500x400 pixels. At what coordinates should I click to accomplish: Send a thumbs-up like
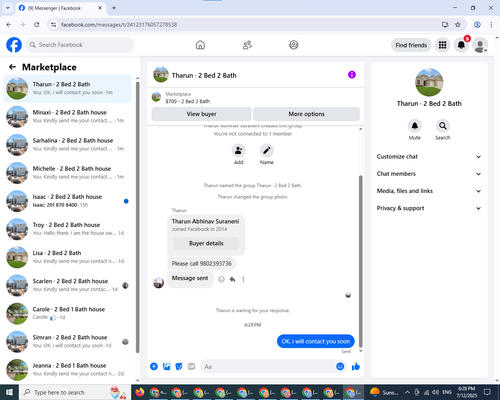pyautogui.click(x=356, y=367)
